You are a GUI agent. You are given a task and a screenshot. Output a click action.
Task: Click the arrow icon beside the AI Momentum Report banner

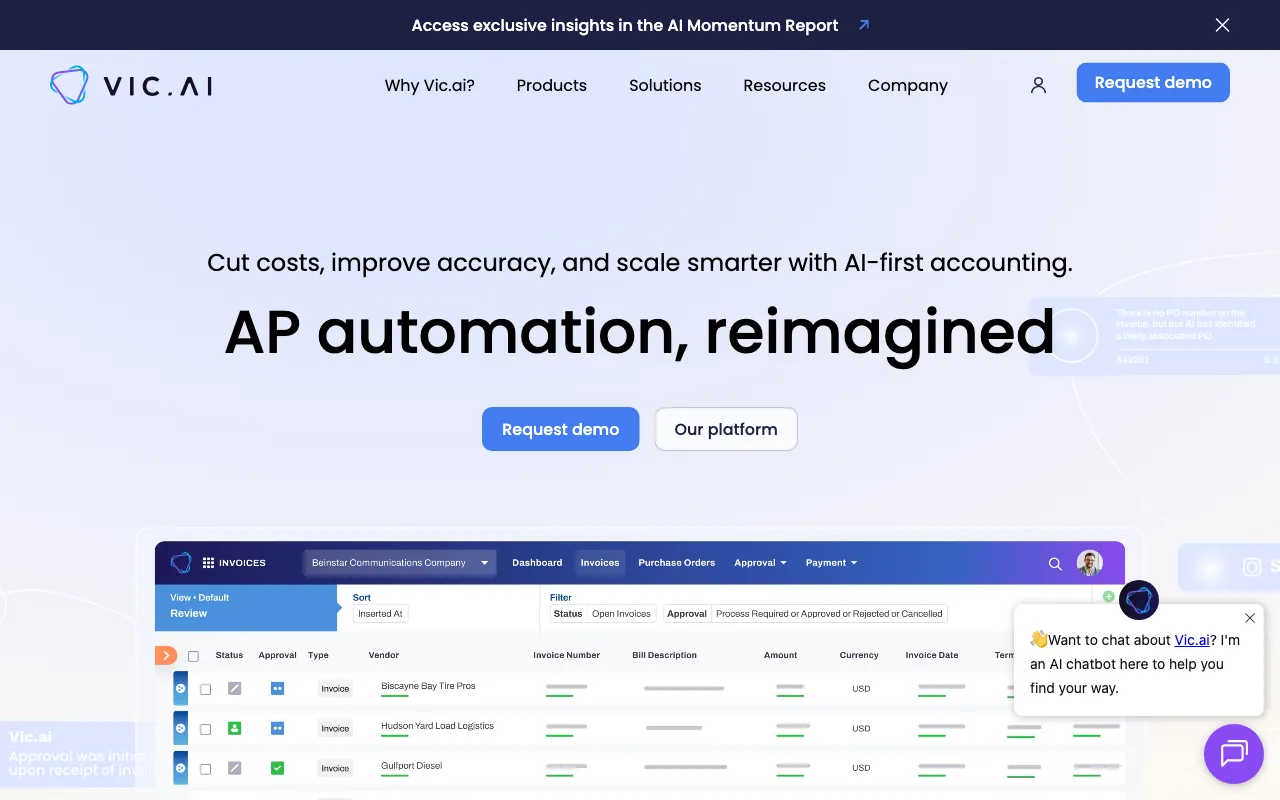pos(864,25)
